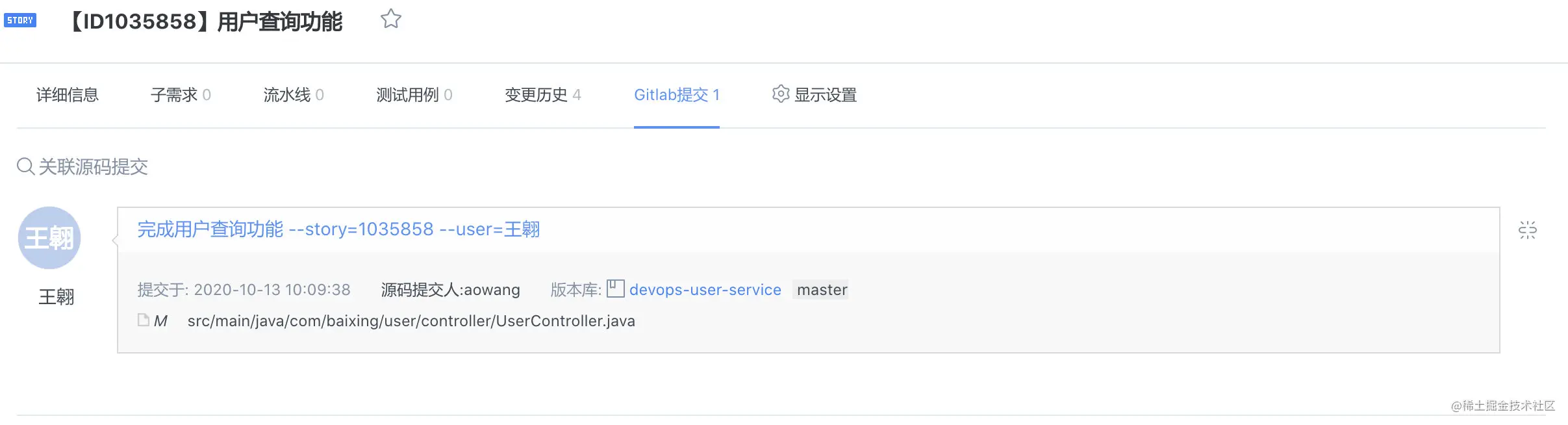Open the commit titled 完成用户查询功能
The image size is (1568, 425).
tap(338, 229)
